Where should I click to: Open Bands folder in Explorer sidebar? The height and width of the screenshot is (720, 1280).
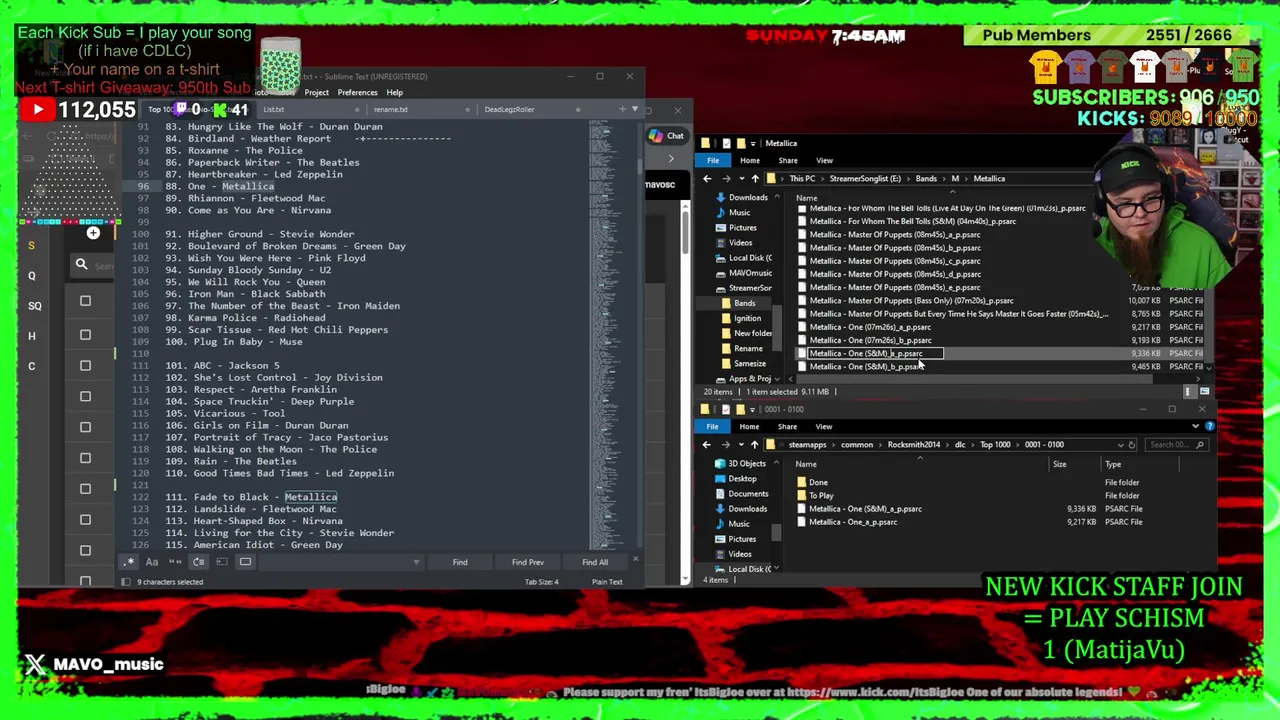click(745, 303)
